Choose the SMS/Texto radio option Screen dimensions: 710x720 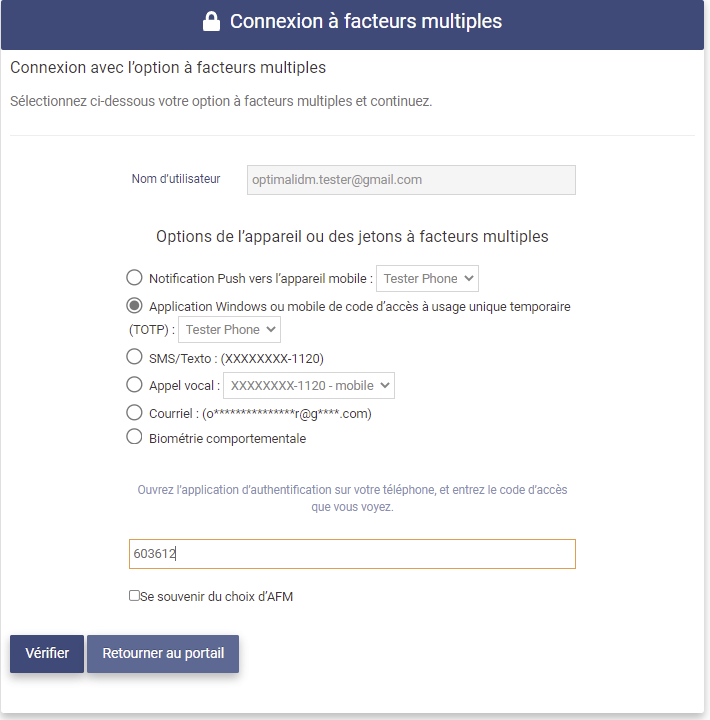point(134,356)
